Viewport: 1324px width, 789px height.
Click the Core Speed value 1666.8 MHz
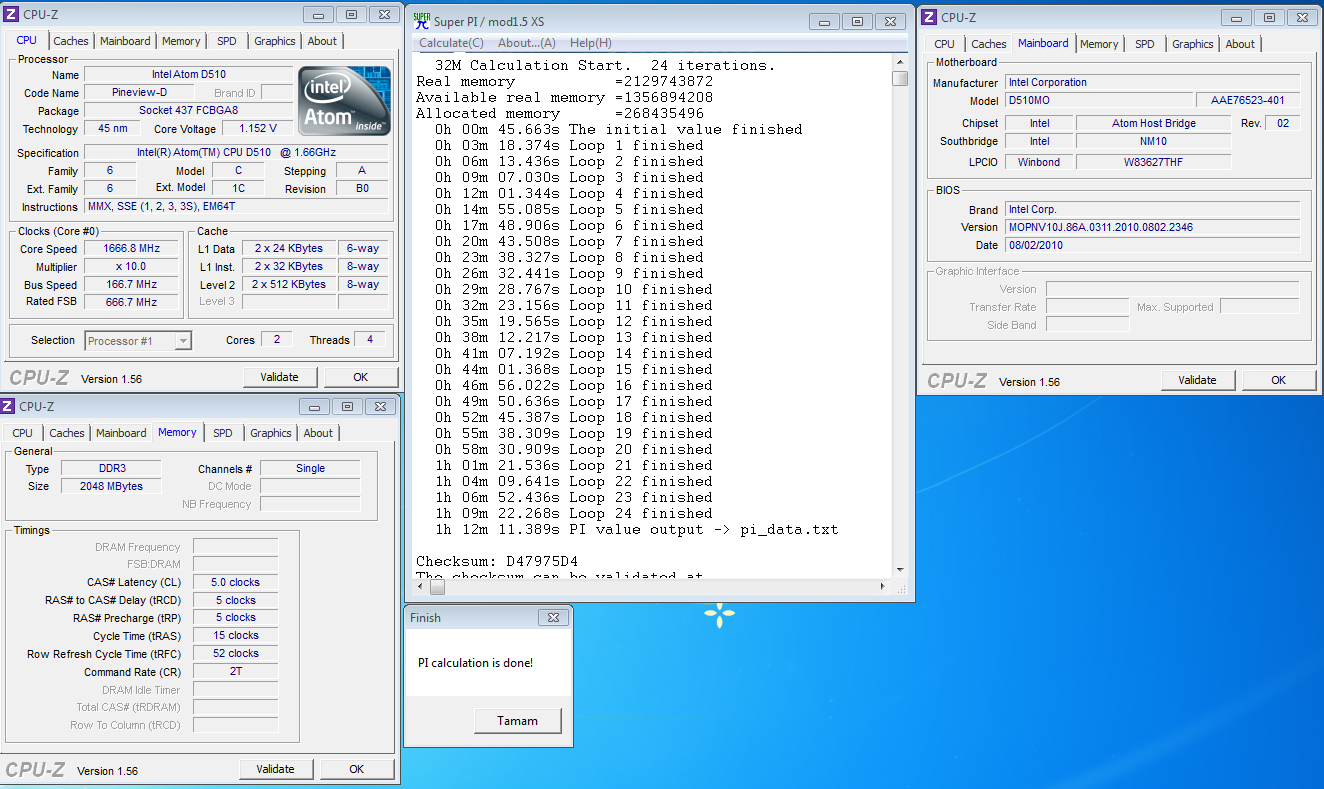(131, 249)
